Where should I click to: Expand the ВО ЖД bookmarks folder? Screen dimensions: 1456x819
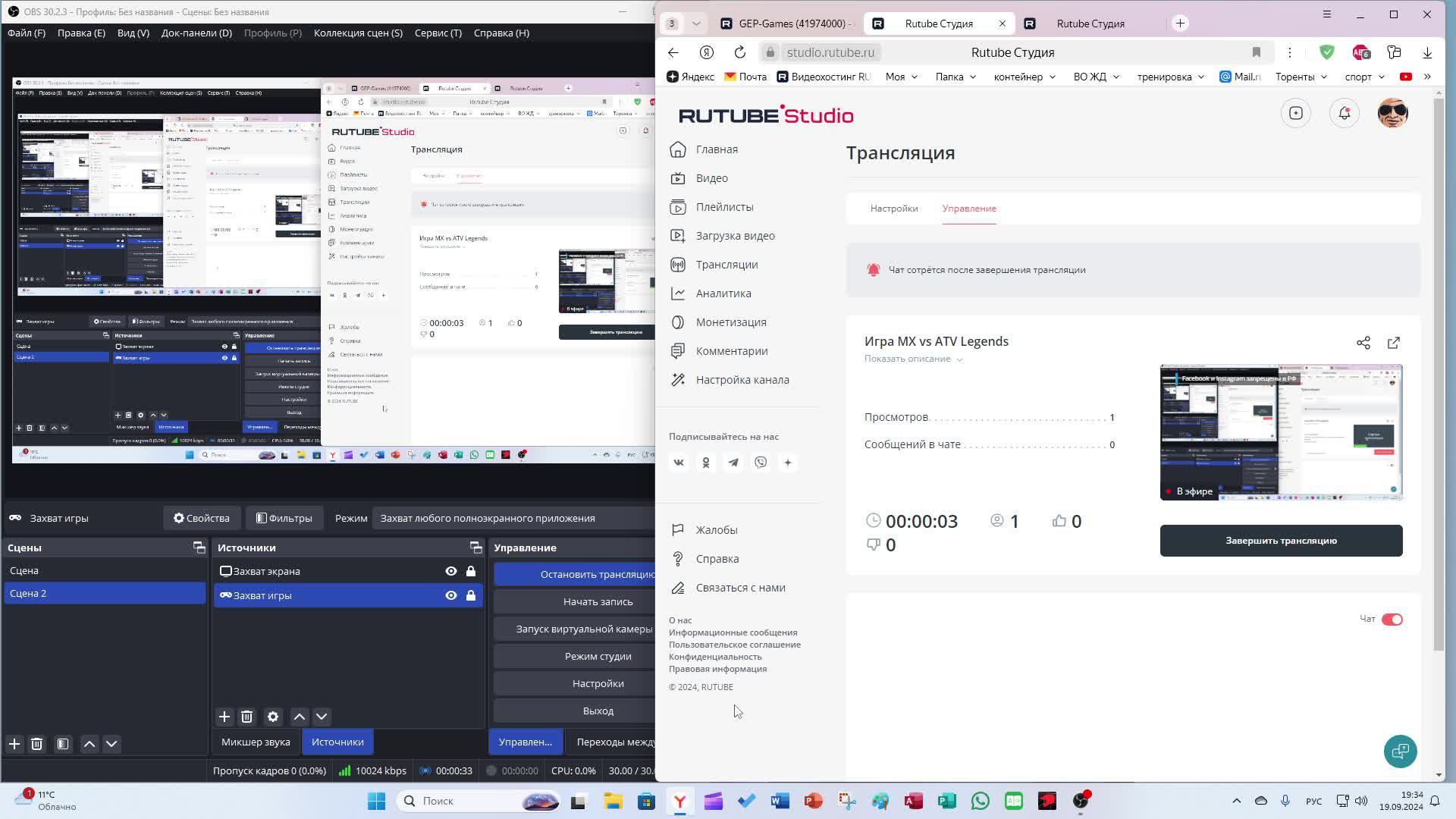1097,77
